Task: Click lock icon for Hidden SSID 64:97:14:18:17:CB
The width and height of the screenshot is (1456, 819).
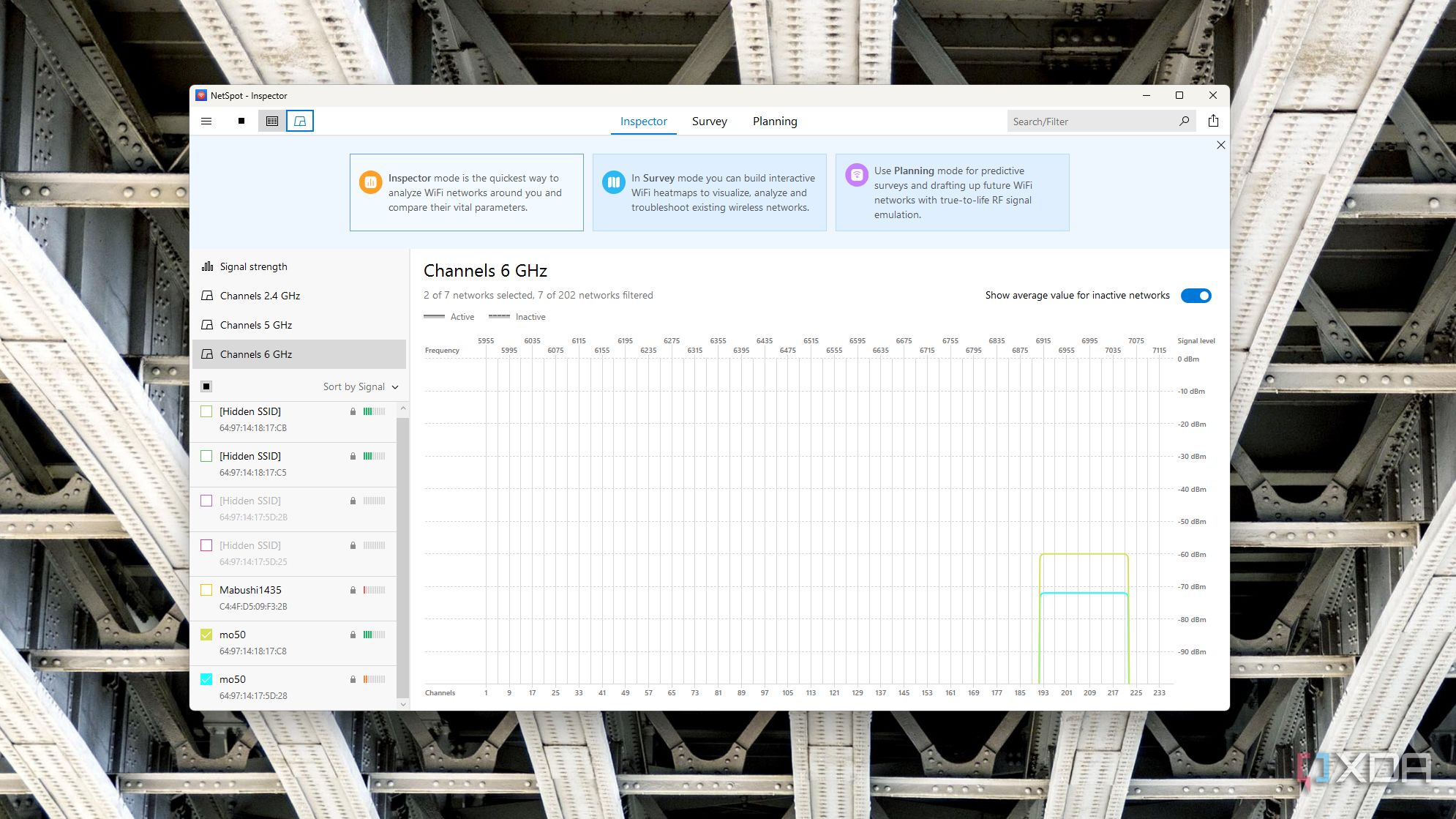Action: click(x=353, y=412)
